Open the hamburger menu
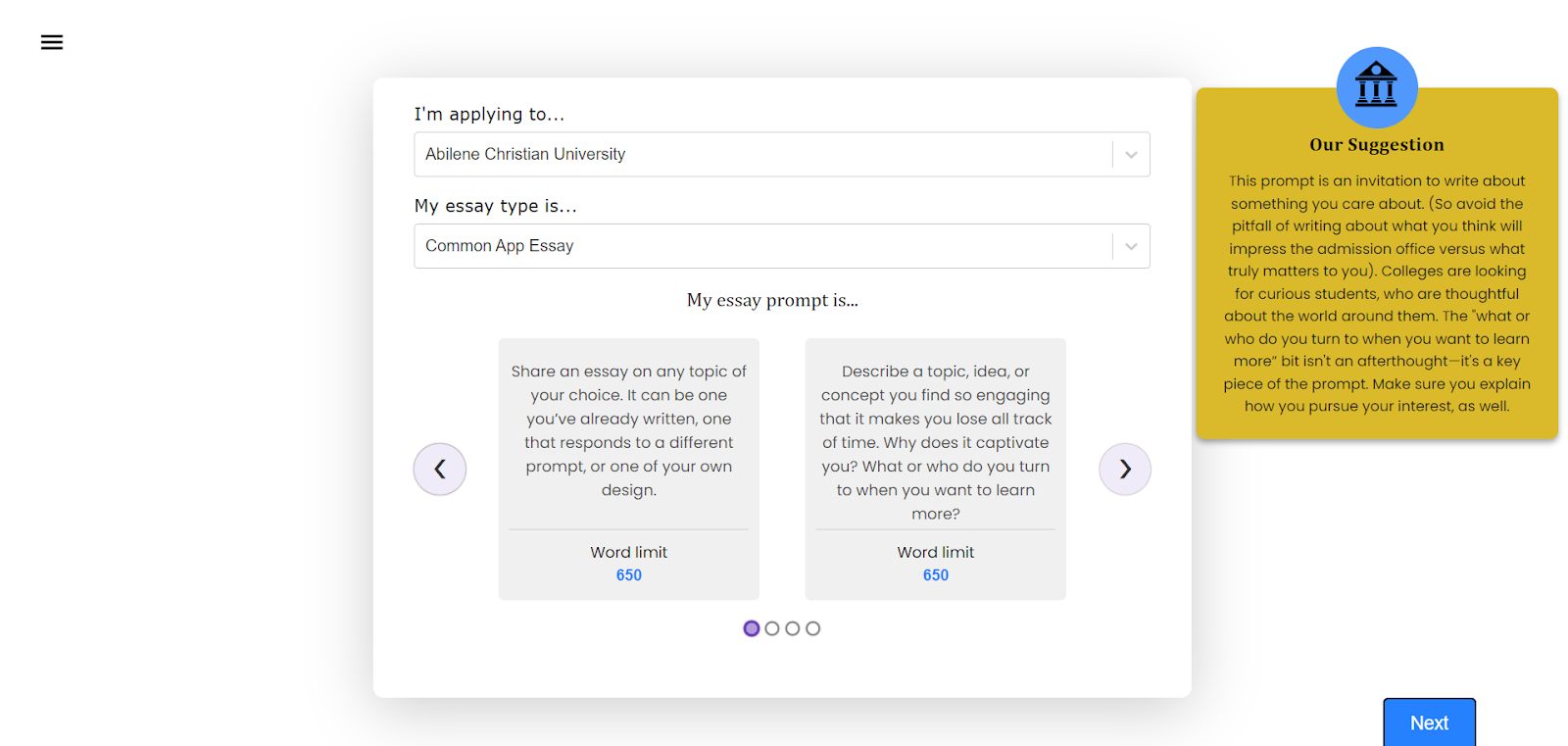1568x746 pixels. click(x=52, y=42)
